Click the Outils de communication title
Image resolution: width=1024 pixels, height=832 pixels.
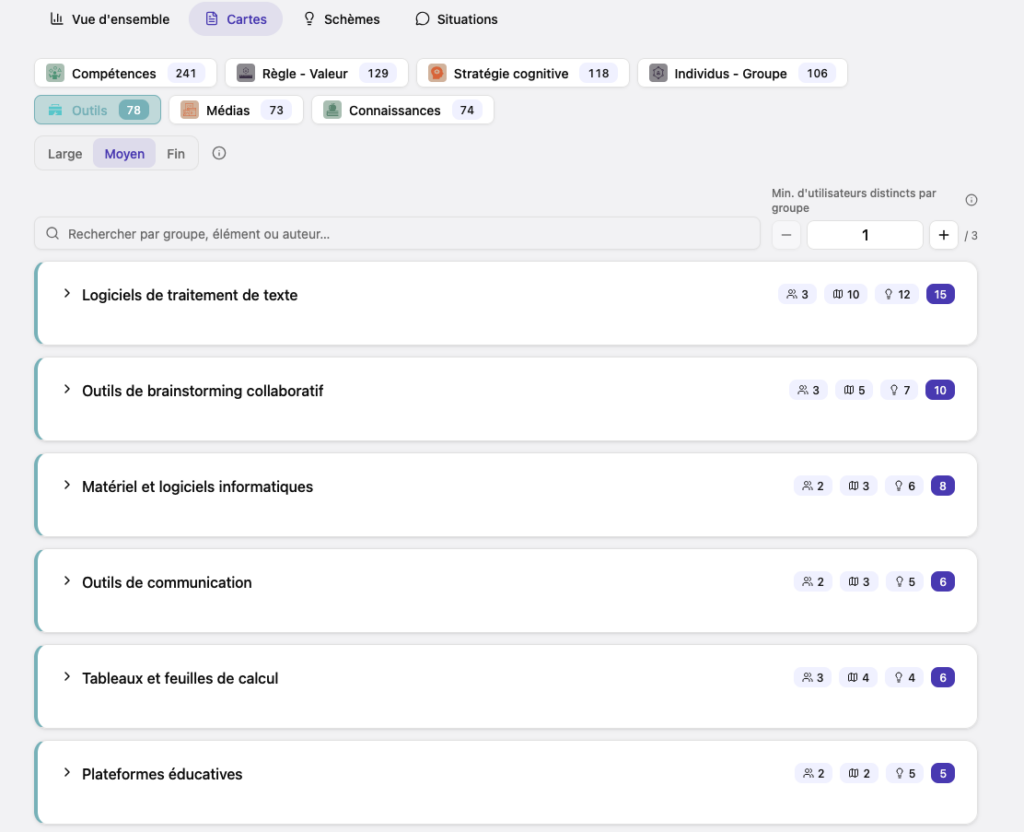click(x=167, y=583)
